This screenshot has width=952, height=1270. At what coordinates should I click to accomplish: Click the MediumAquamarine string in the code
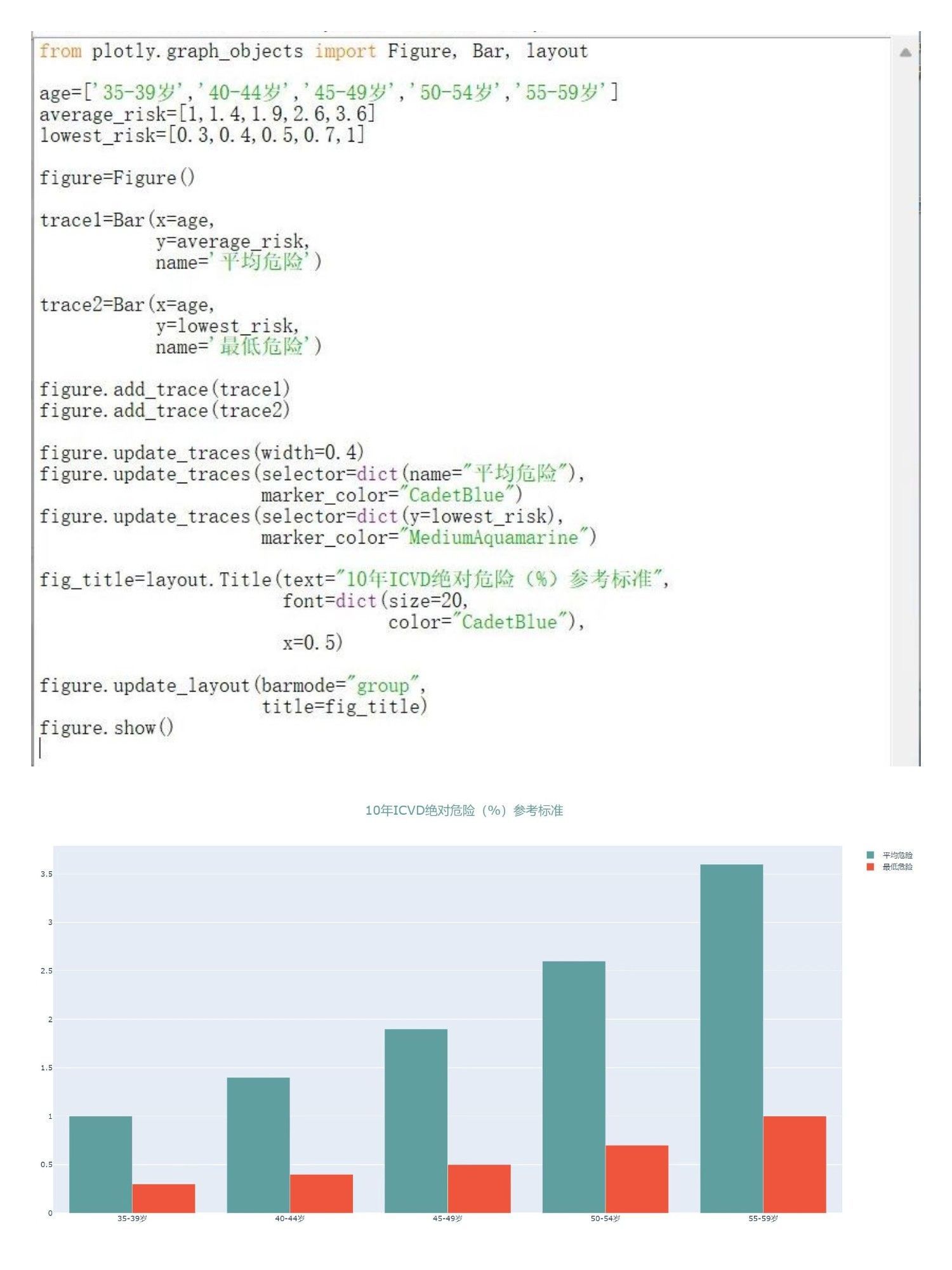(x=493, y=537)
